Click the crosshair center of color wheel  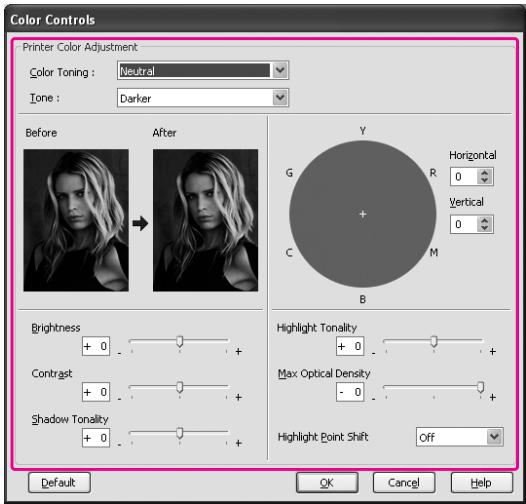[363, 214]
